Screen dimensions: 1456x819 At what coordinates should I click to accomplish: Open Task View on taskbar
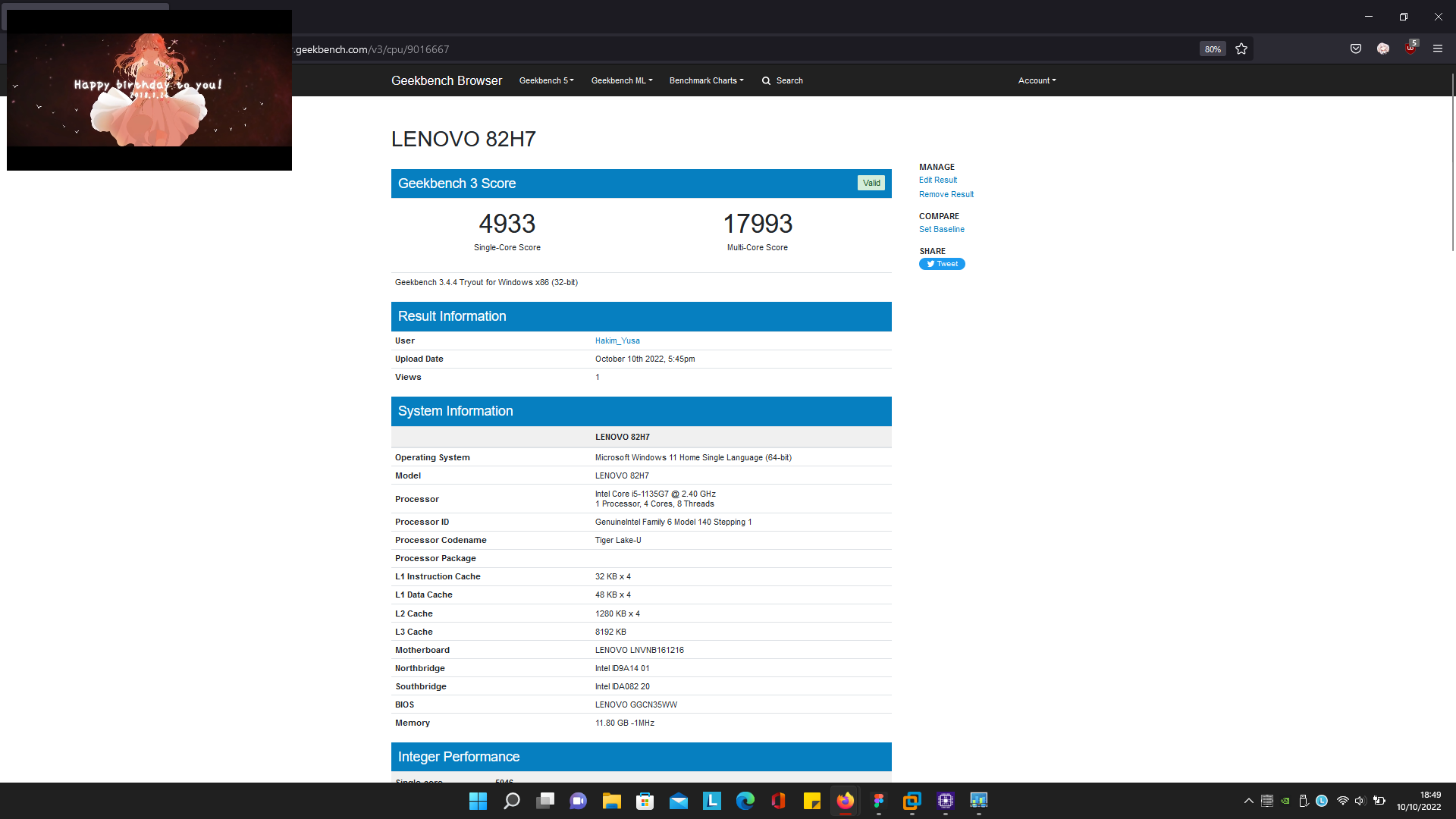[x=545, y=801]
